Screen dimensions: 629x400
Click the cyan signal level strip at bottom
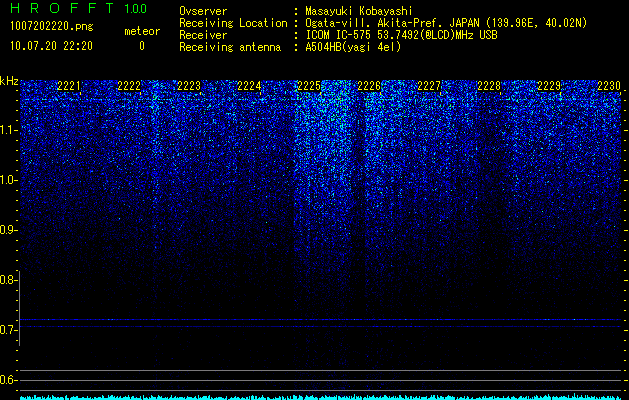coord(321,397)
